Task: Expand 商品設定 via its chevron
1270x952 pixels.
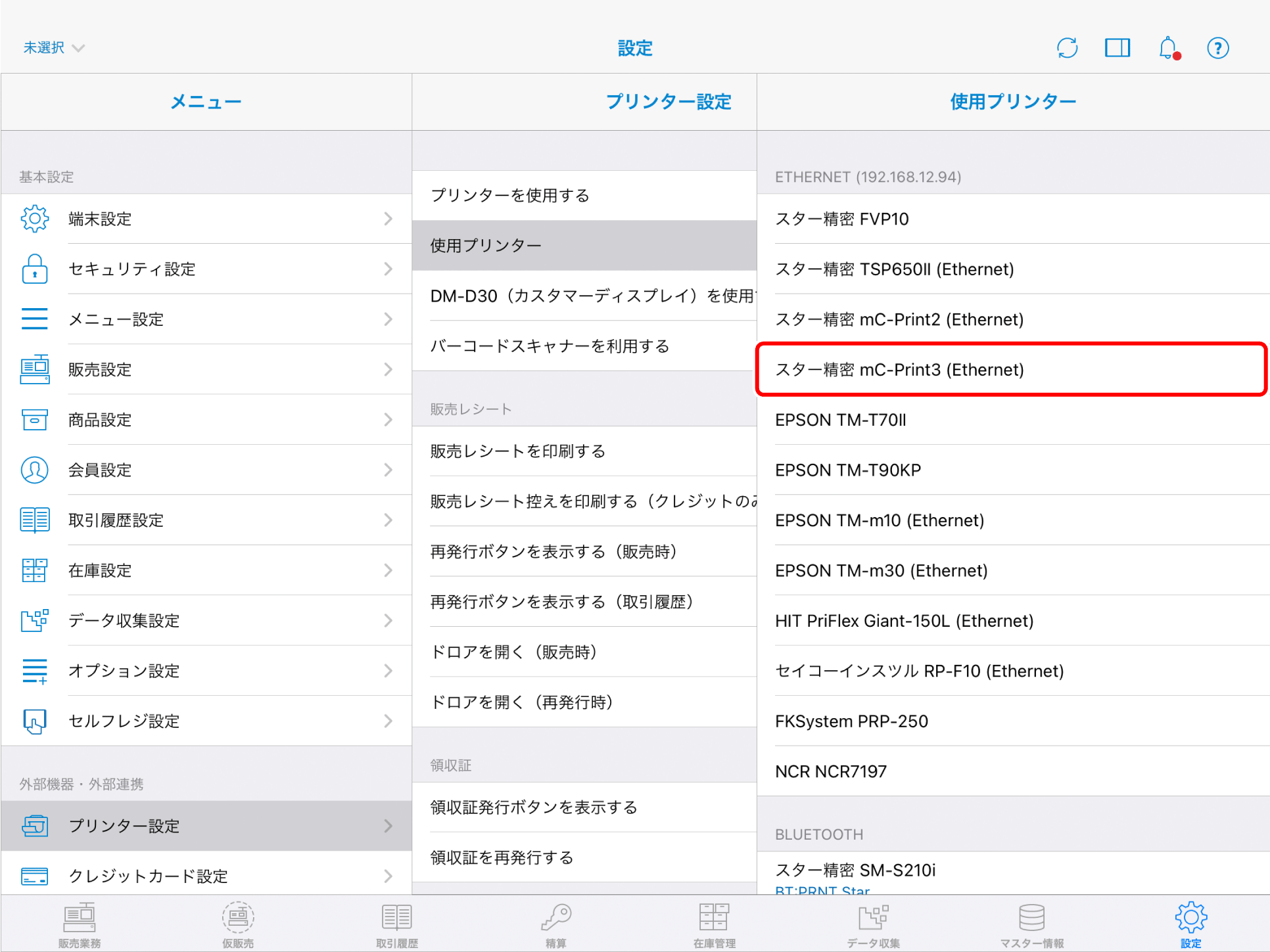Action: [x=388, y=420]
